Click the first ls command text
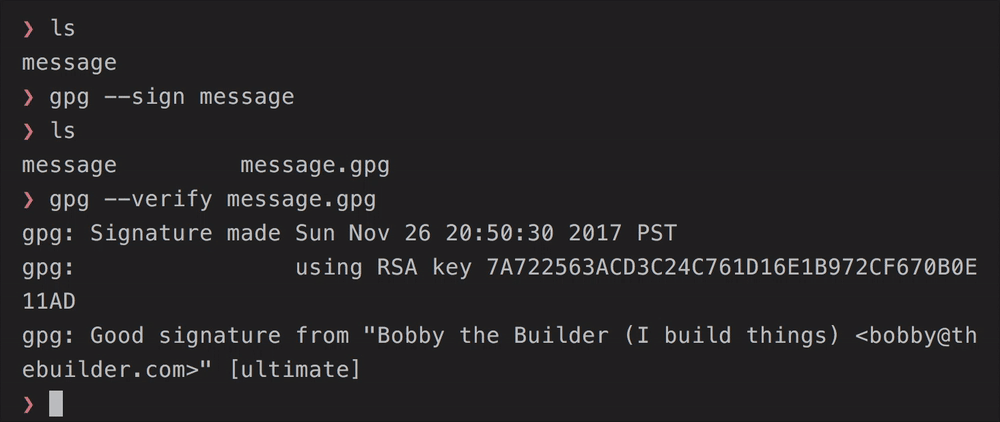The height and width of the screenshot is (422, 1000). point(62,29)
